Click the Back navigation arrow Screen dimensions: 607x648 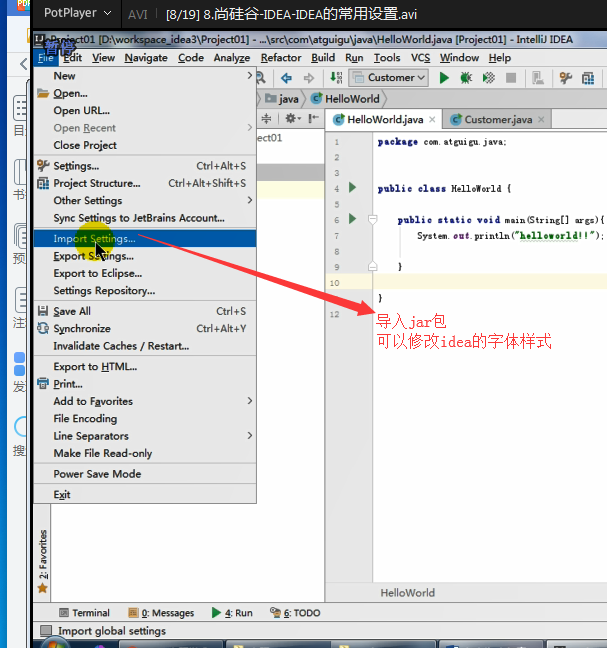point(286,78)
